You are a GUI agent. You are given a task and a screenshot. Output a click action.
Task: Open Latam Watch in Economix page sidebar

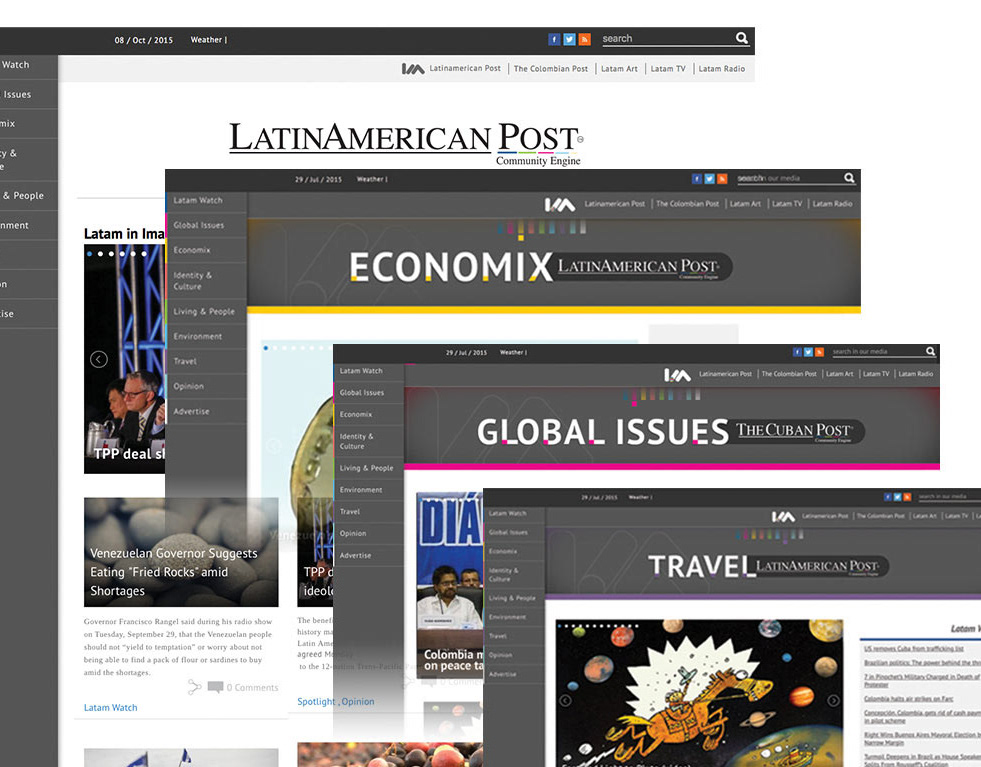tap(198, 200)
